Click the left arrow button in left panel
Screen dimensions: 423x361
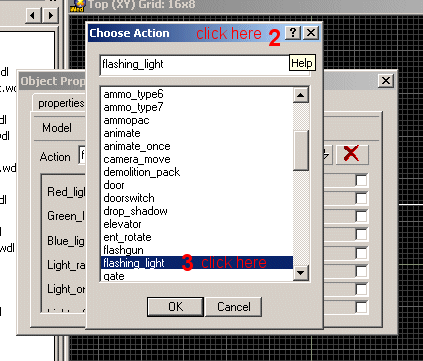click(33, 15)
